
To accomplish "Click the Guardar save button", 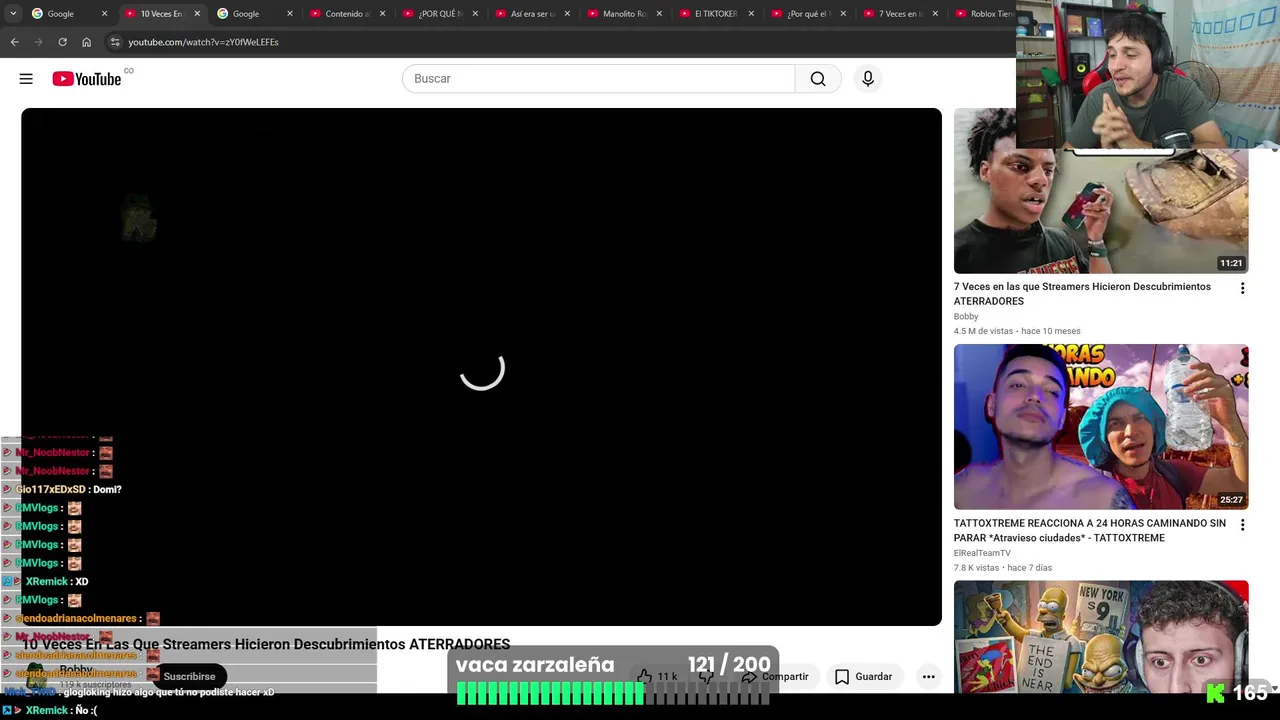I will 863,677.
